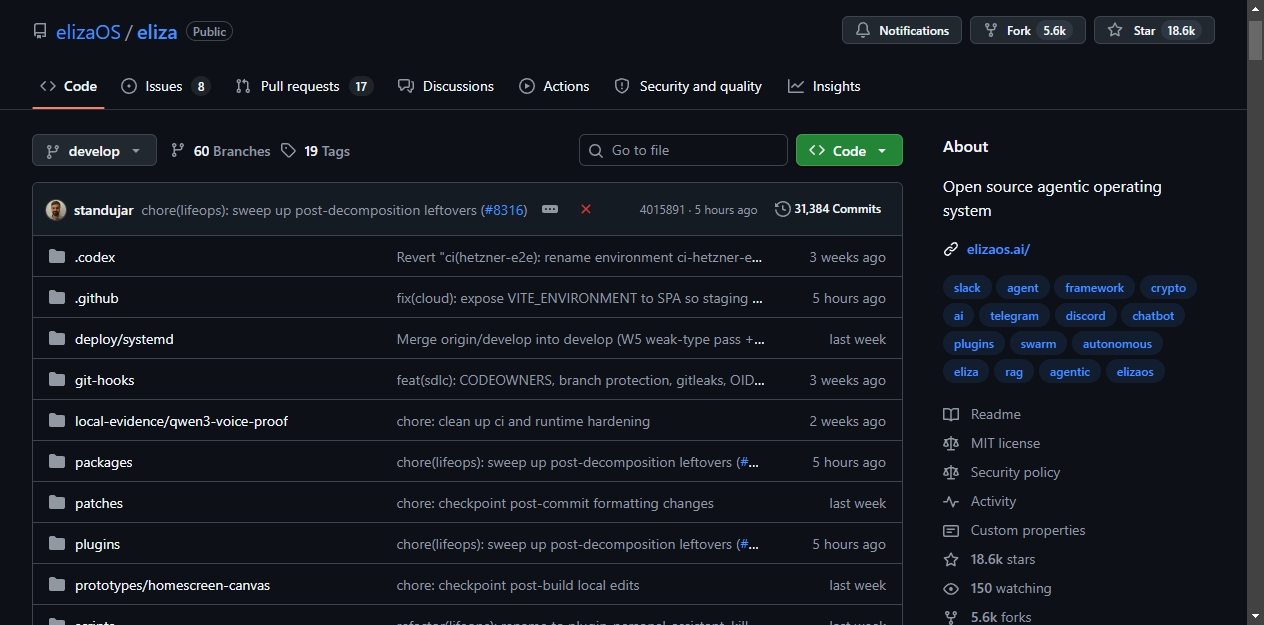Screen dimensions: 1264x625
Task: Select the crypto topic tag
Action: (x=1168, y=288)
